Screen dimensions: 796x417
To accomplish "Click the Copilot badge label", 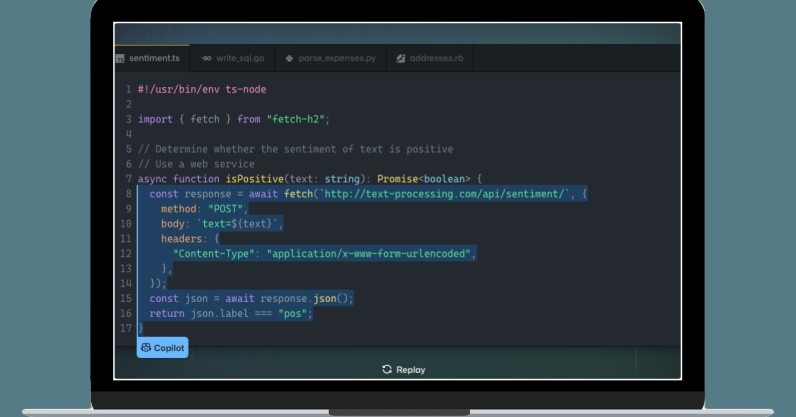I will [168, 348].
